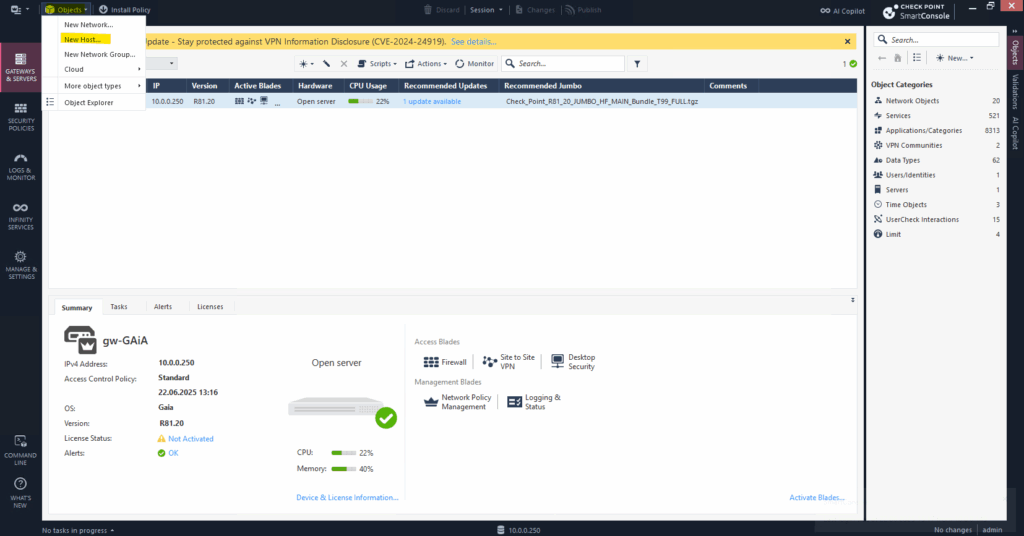Image resolution: width=1024 pixels, height=536 pixels.
Task: Expand the Scripts dropdown
Action: point(377,63)
